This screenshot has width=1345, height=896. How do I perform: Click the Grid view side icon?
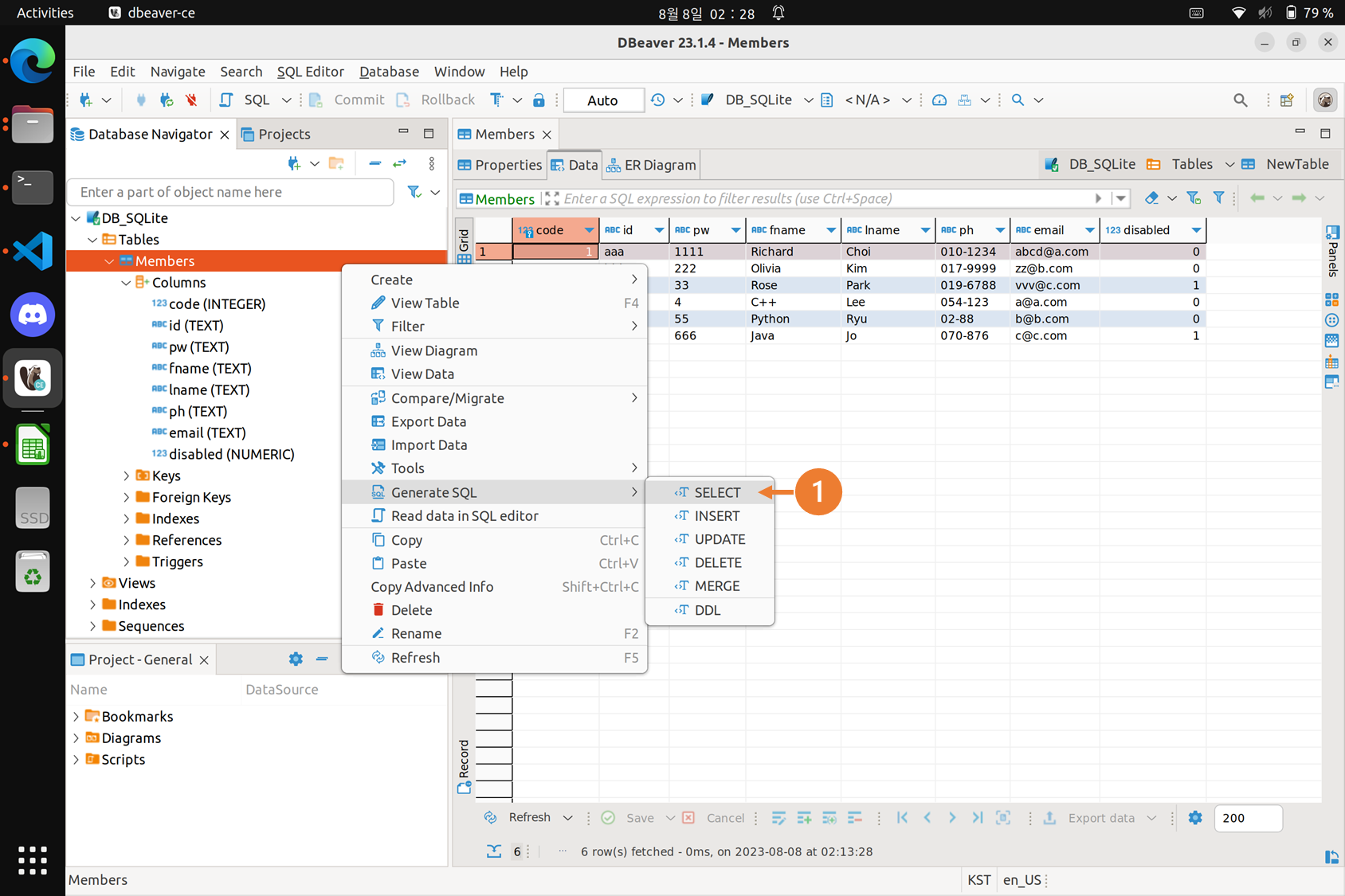(464, 245)
